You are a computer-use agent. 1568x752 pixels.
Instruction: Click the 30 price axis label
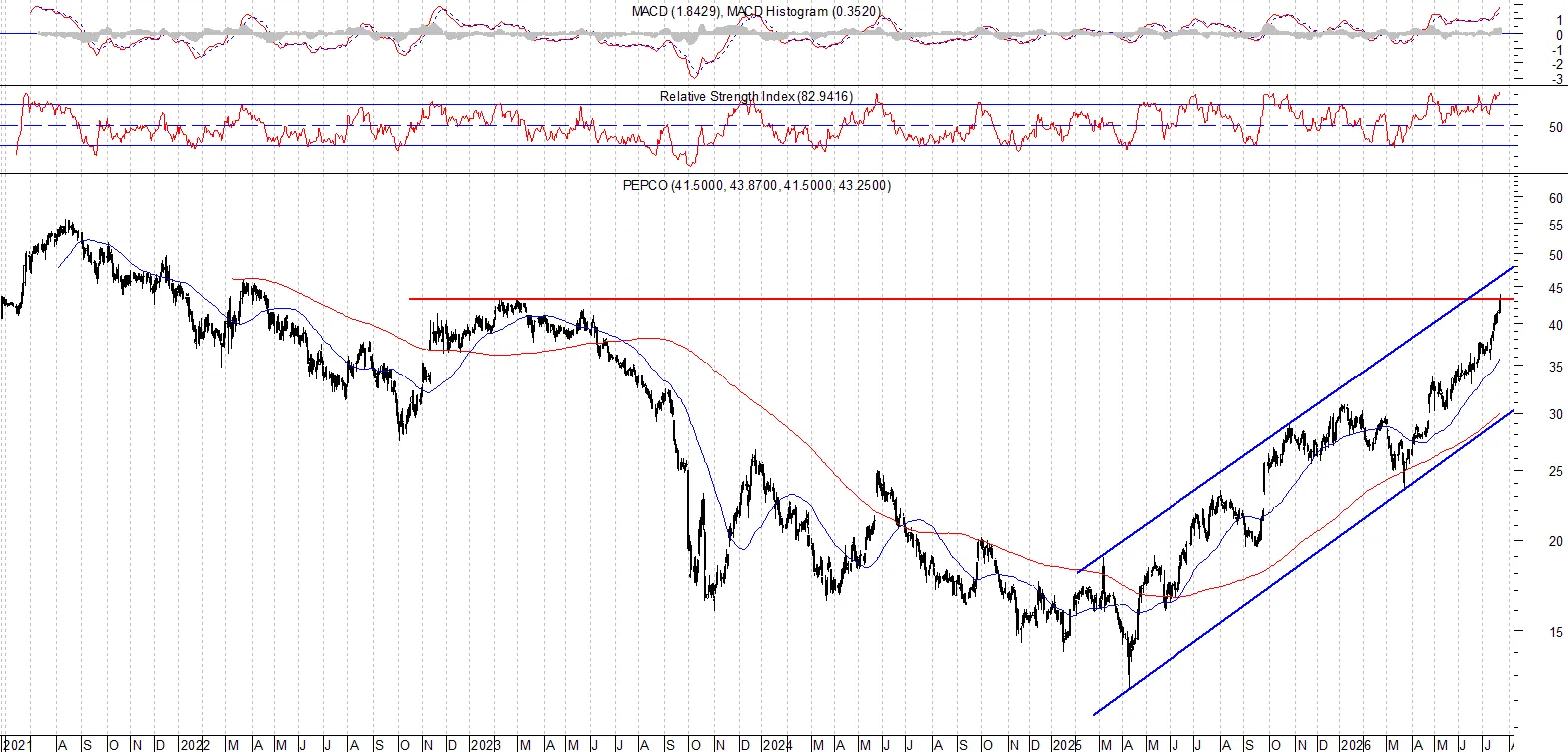[x=1555, y=414]
